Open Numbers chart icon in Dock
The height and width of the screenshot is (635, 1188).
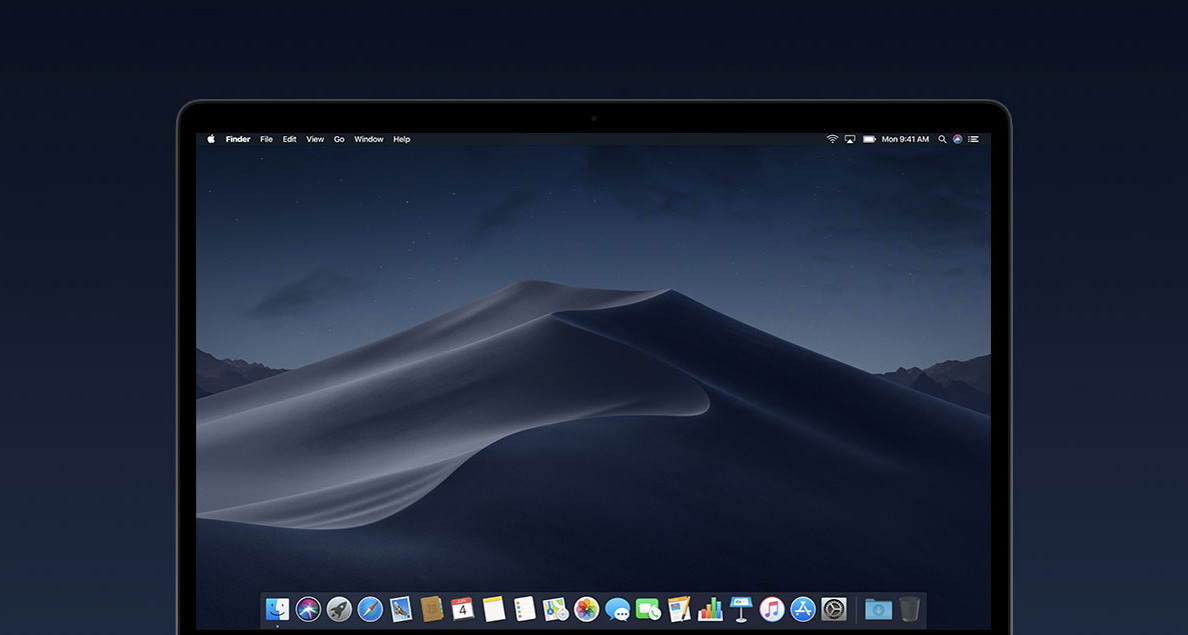pyautogui.click(x=710, y=609)
